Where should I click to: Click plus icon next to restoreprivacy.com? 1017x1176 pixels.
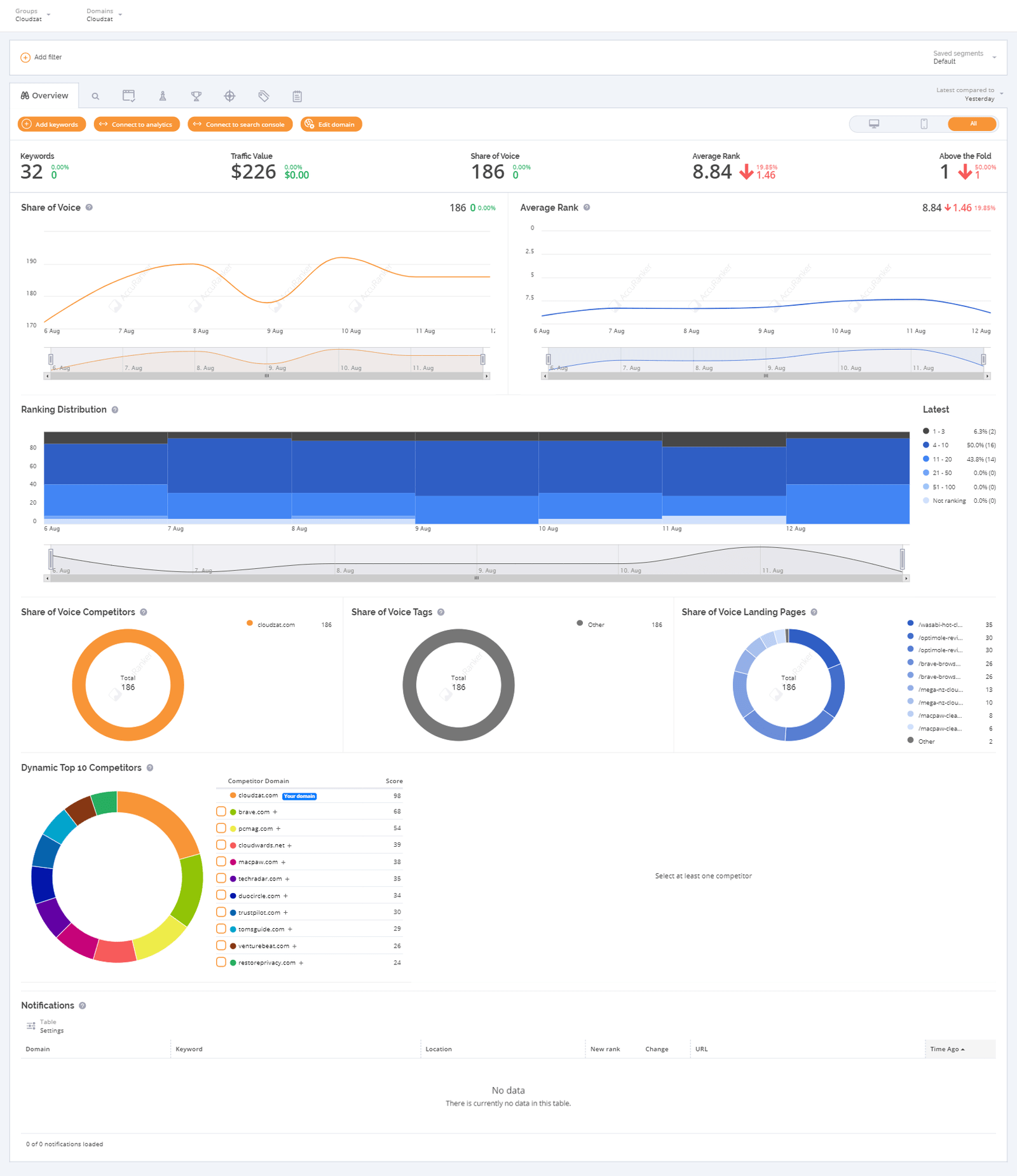point(301,963)
